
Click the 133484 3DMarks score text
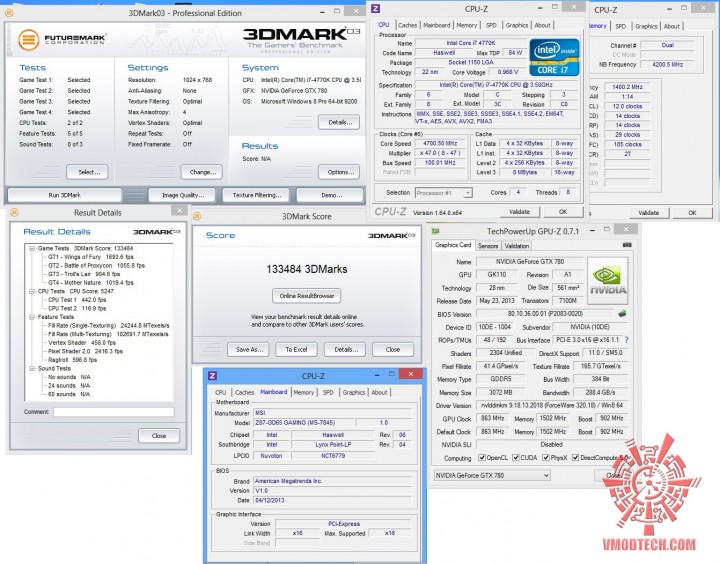click(x=307, y=269)
